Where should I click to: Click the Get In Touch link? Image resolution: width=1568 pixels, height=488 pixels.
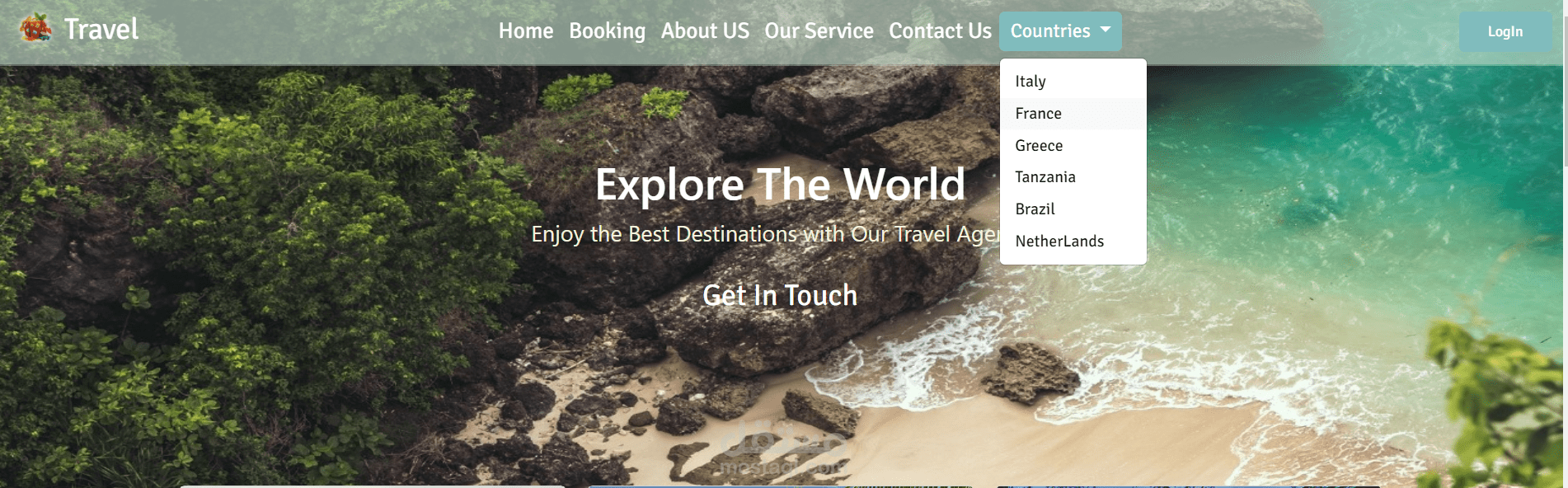coord(780,295)
